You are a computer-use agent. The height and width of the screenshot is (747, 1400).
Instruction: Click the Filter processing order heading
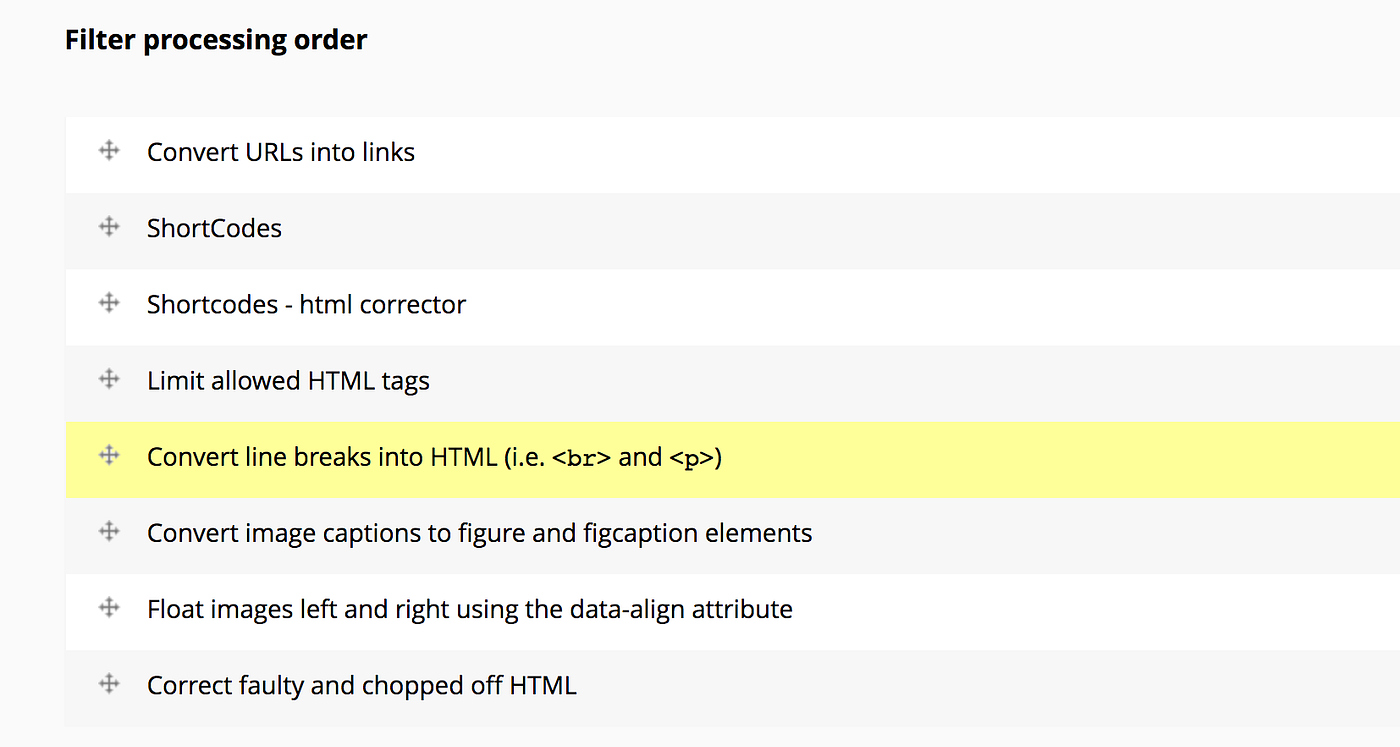(x=215, y=39)
